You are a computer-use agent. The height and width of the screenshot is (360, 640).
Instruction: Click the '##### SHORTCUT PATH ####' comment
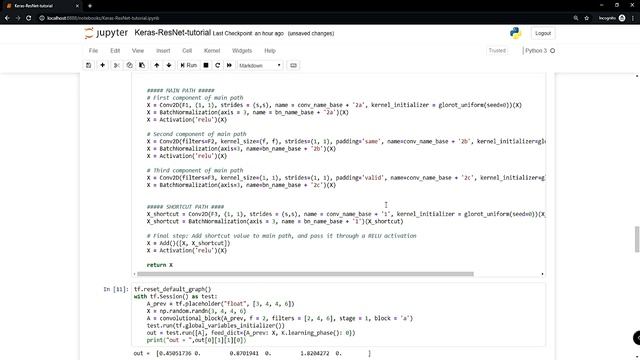click(x=185, y=207)
